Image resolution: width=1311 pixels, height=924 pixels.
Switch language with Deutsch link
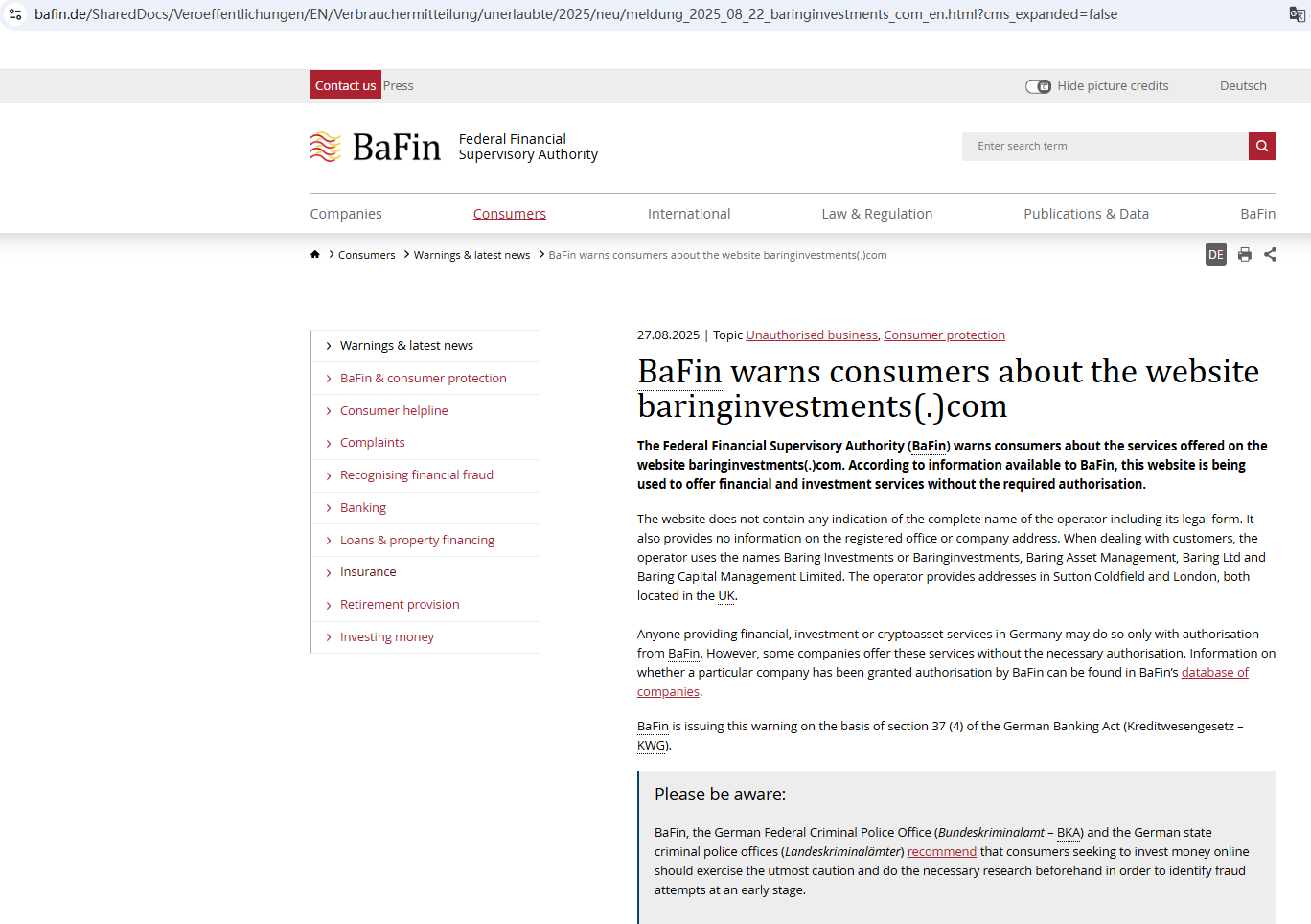tap(1243, 86)
